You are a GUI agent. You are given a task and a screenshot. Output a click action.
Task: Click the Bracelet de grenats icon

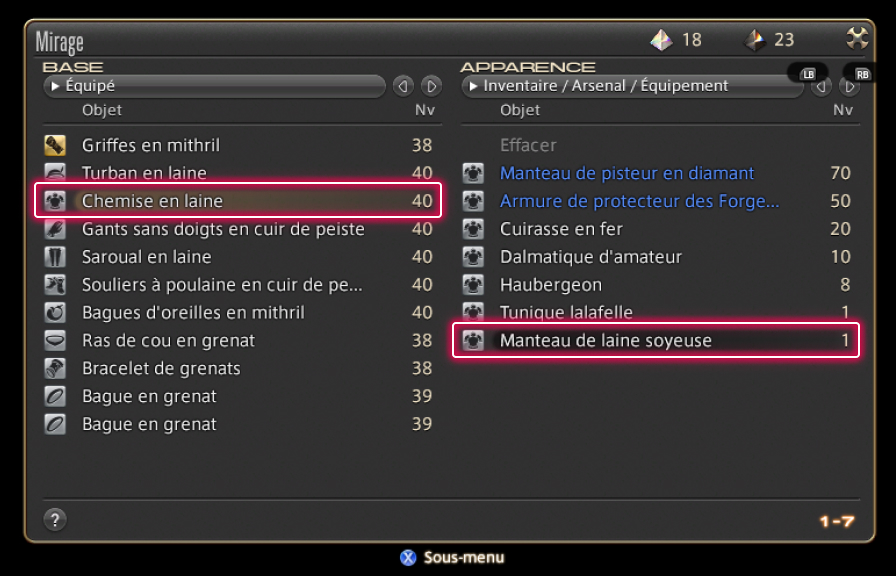(55, 369)
